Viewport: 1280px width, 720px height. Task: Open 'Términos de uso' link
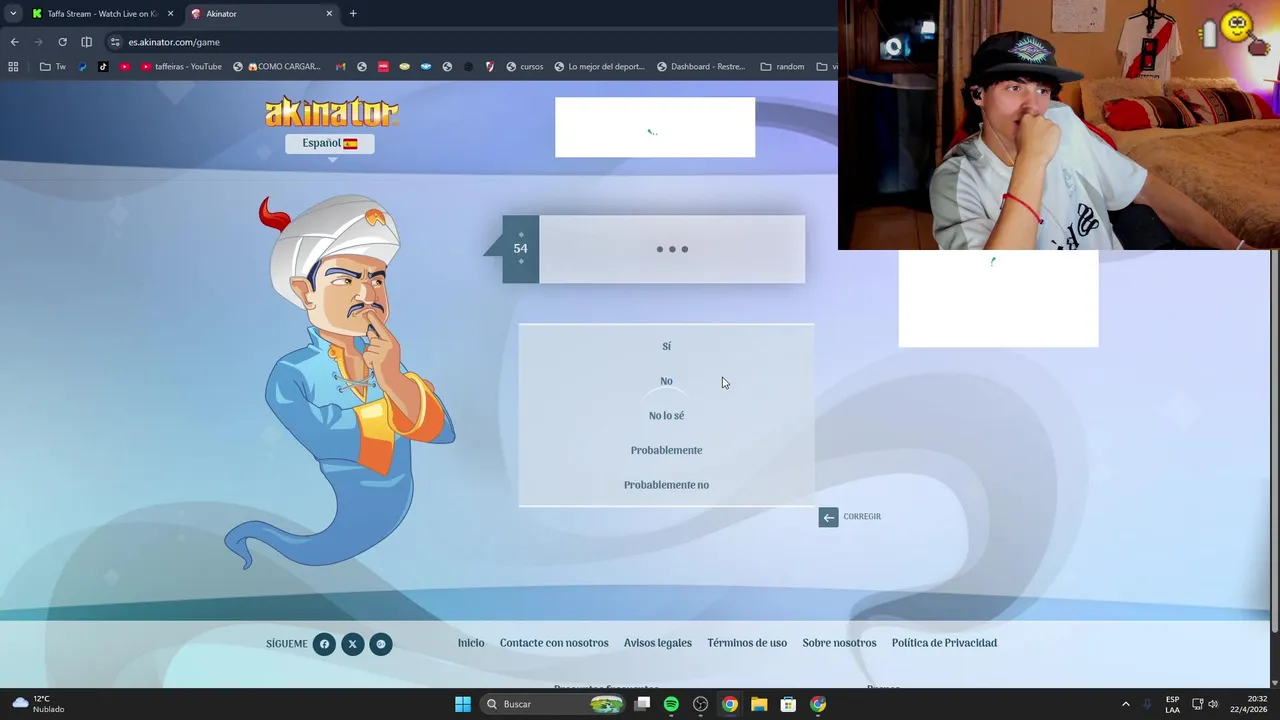[747, 643]
